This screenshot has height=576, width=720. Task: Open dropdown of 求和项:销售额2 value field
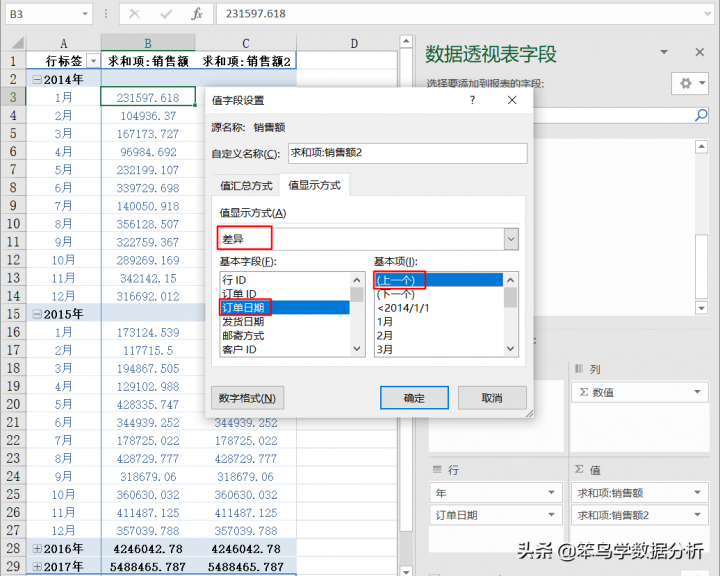pos(698,514)
